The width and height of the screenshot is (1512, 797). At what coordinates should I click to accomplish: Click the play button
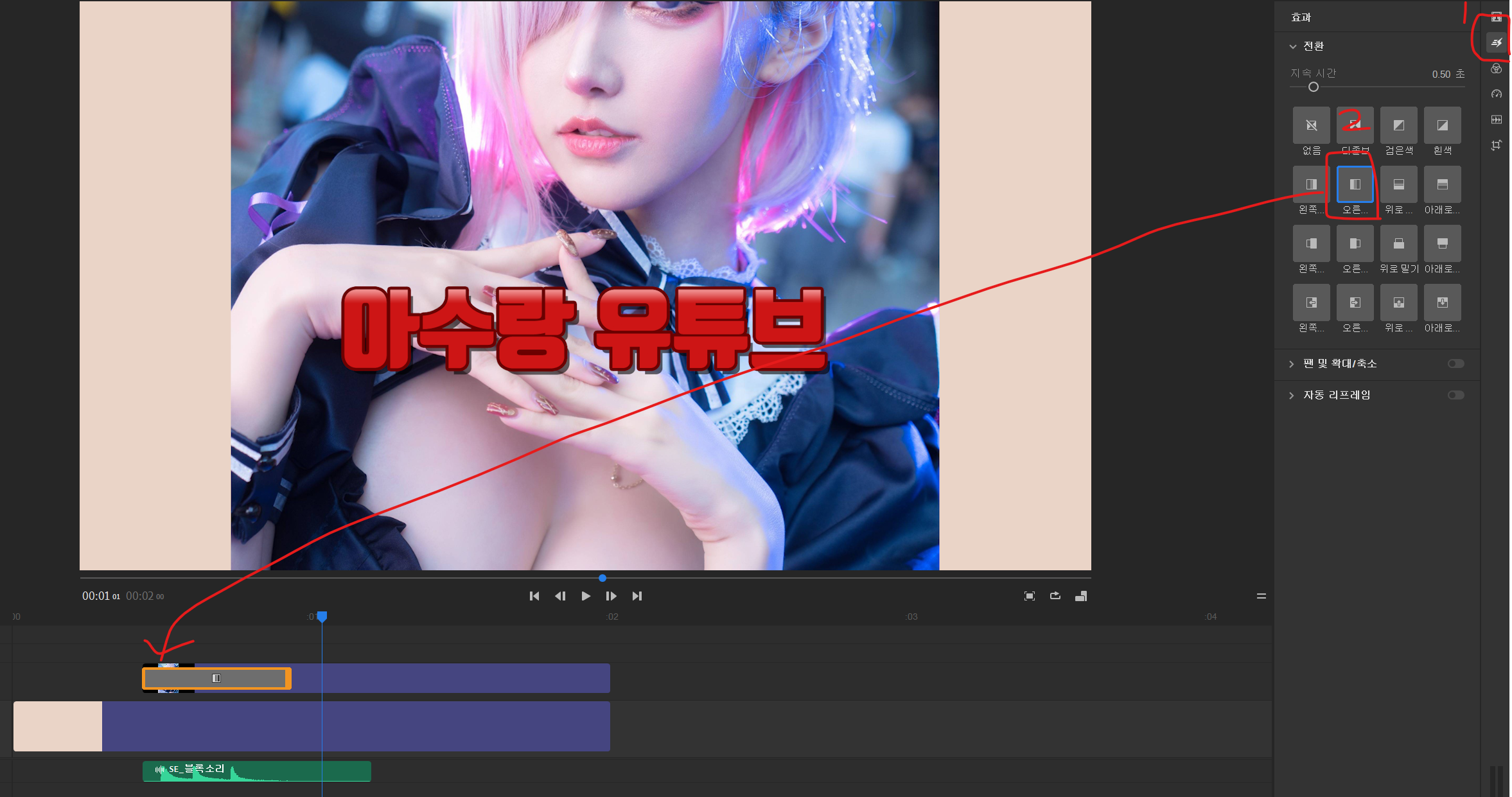tap(585, 596)
